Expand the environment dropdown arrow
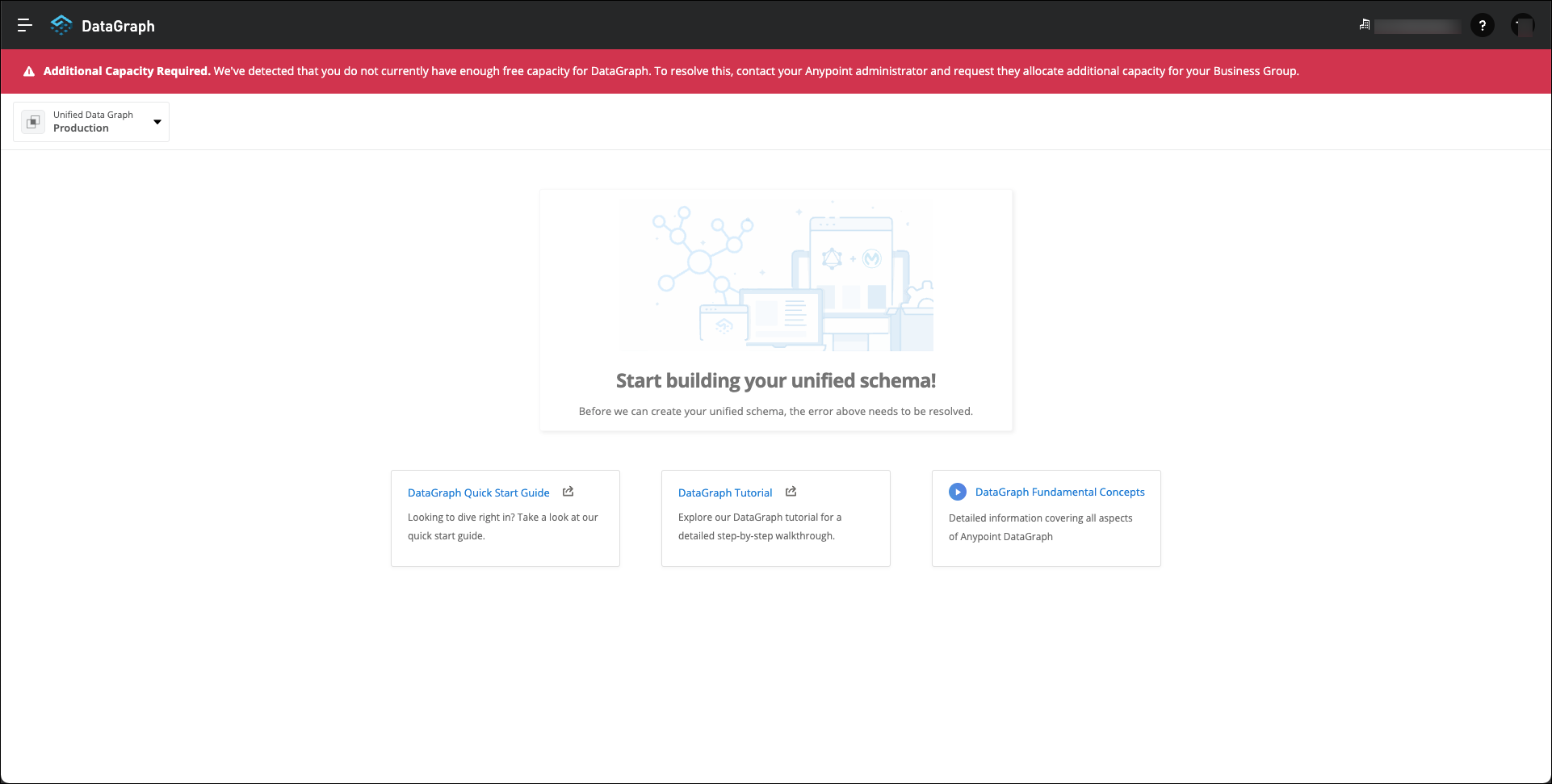The width and height of the screenshot is (1552, 784). coord(157,122)
